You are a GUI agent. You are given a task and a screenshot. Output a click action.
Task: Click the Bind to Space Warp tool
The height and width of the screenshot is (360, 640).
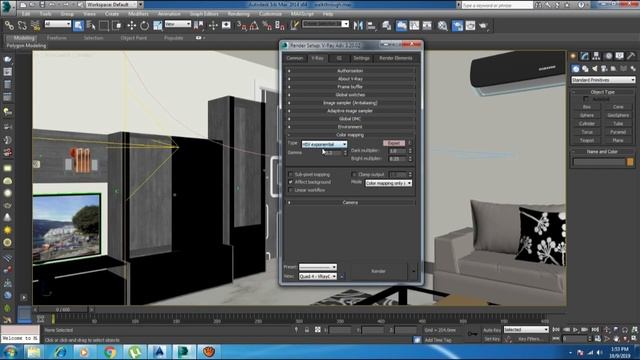click(x=36, y=26)
